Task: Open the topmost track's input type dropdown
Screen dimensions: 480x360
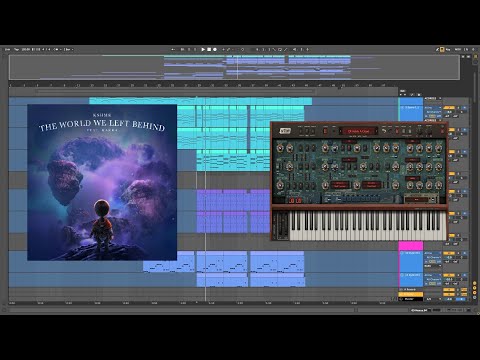Action: click(x=433, y=108)
